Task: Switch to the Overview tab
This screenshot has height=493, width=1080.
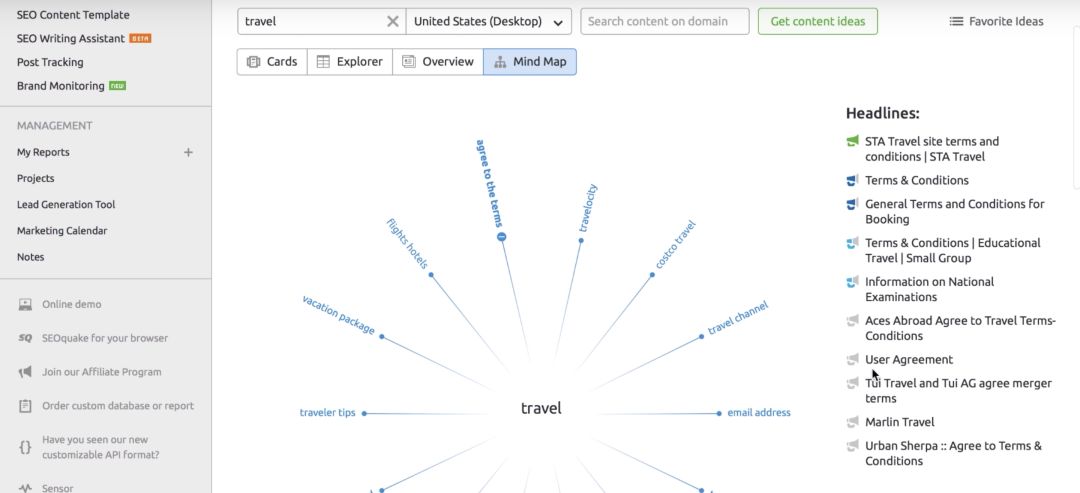Action: pos(438,61)
